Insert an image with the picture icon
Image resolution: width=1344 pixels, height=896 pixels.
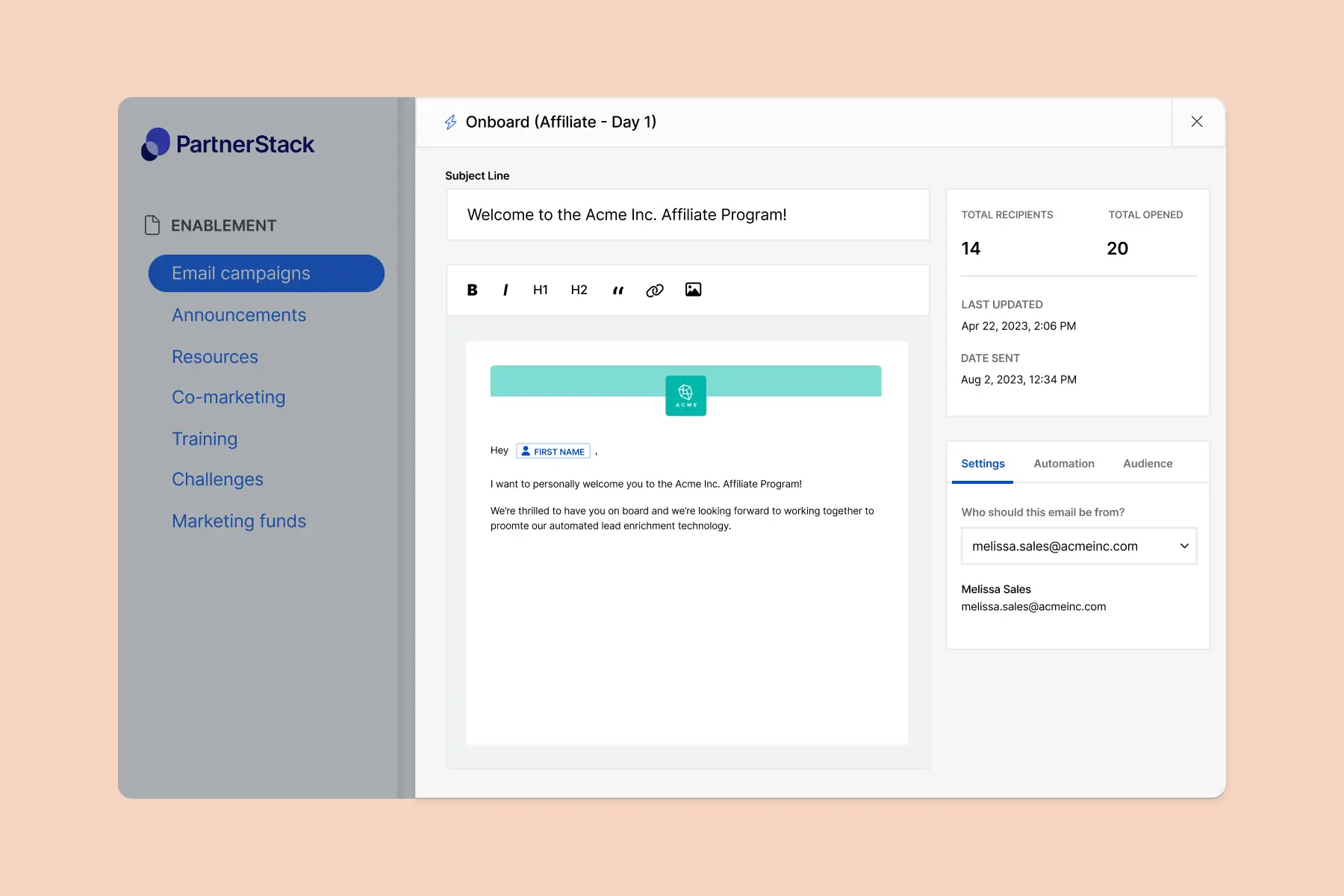coord(693,290)
